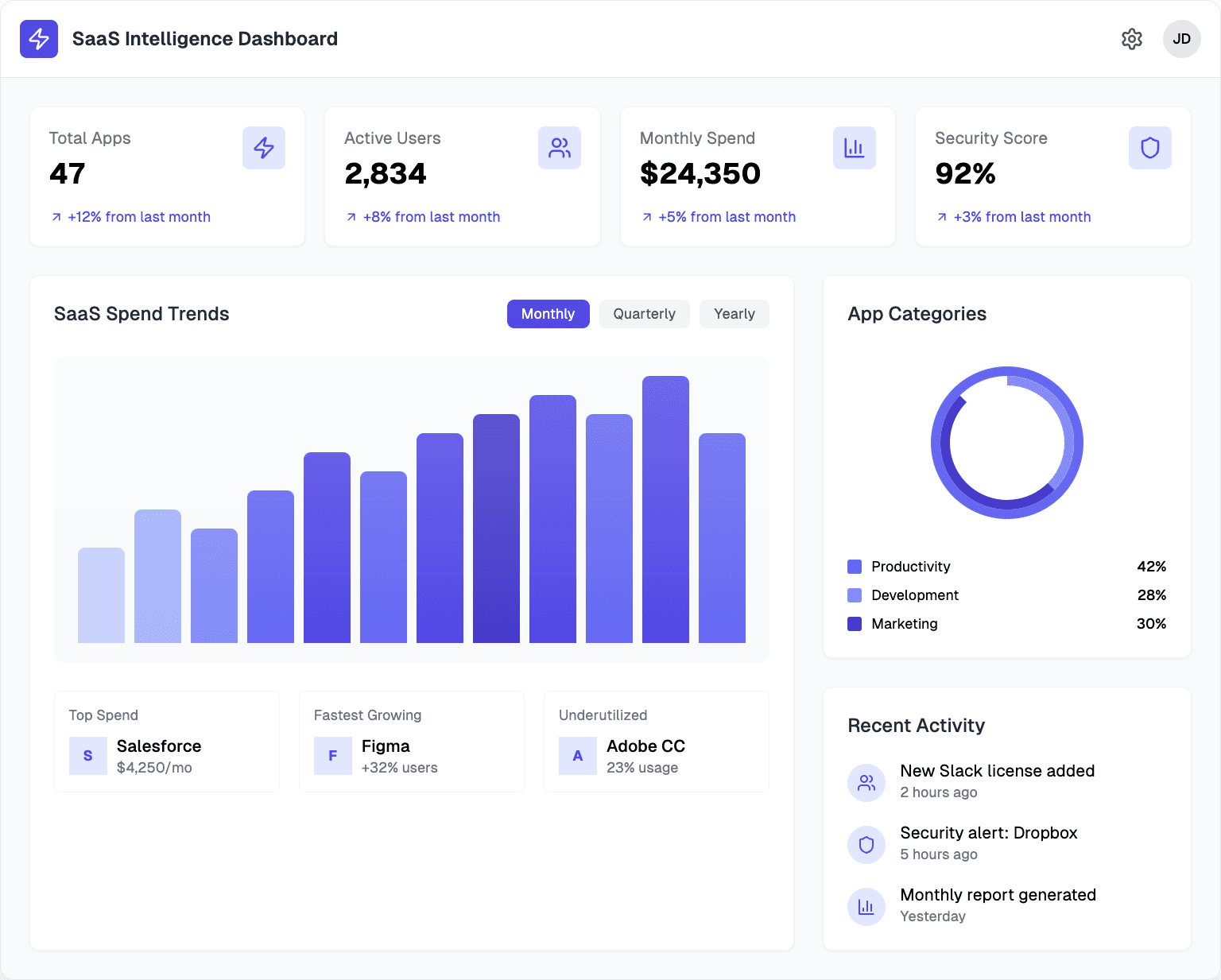Viewport: 1221px width, 980px height.
Task: Click the Figma fastest growing entry
Action: tap(411, 742)
